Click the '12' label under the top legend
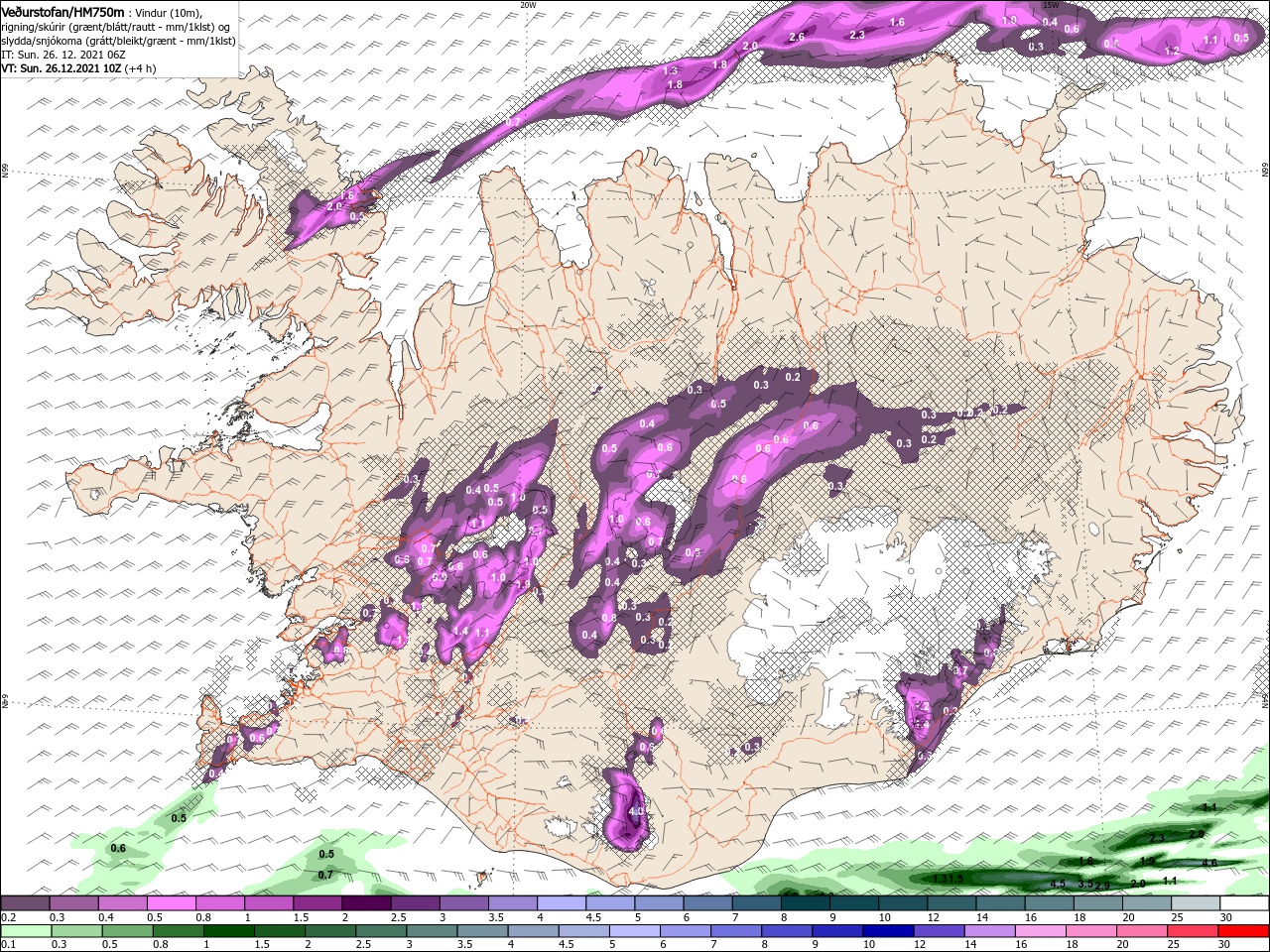 coord(933,917)
